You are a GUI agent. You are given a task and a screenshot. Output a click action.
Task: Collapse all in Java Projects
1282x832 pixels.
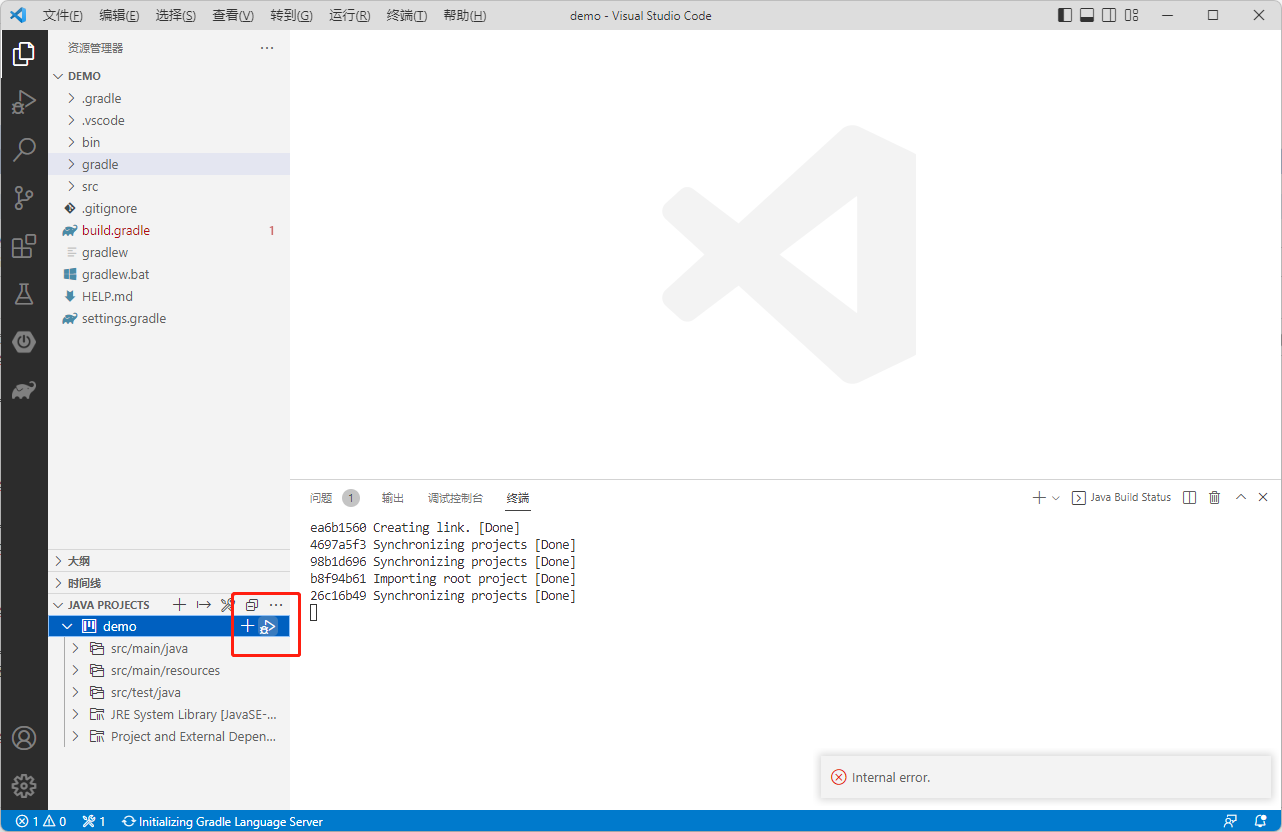[252, 605]
